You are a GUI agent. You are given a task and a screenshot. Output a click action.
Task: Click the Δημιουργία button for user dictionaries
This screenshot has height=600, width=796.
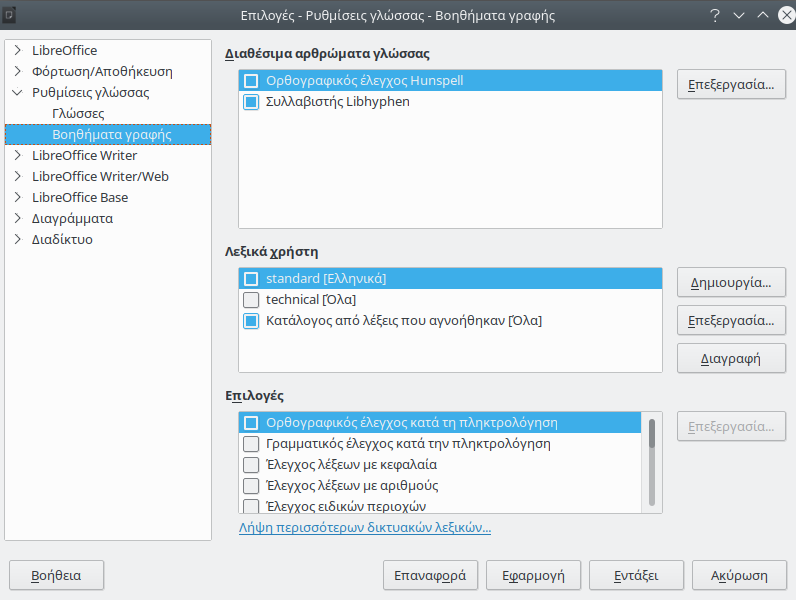[x=731, y=282]
